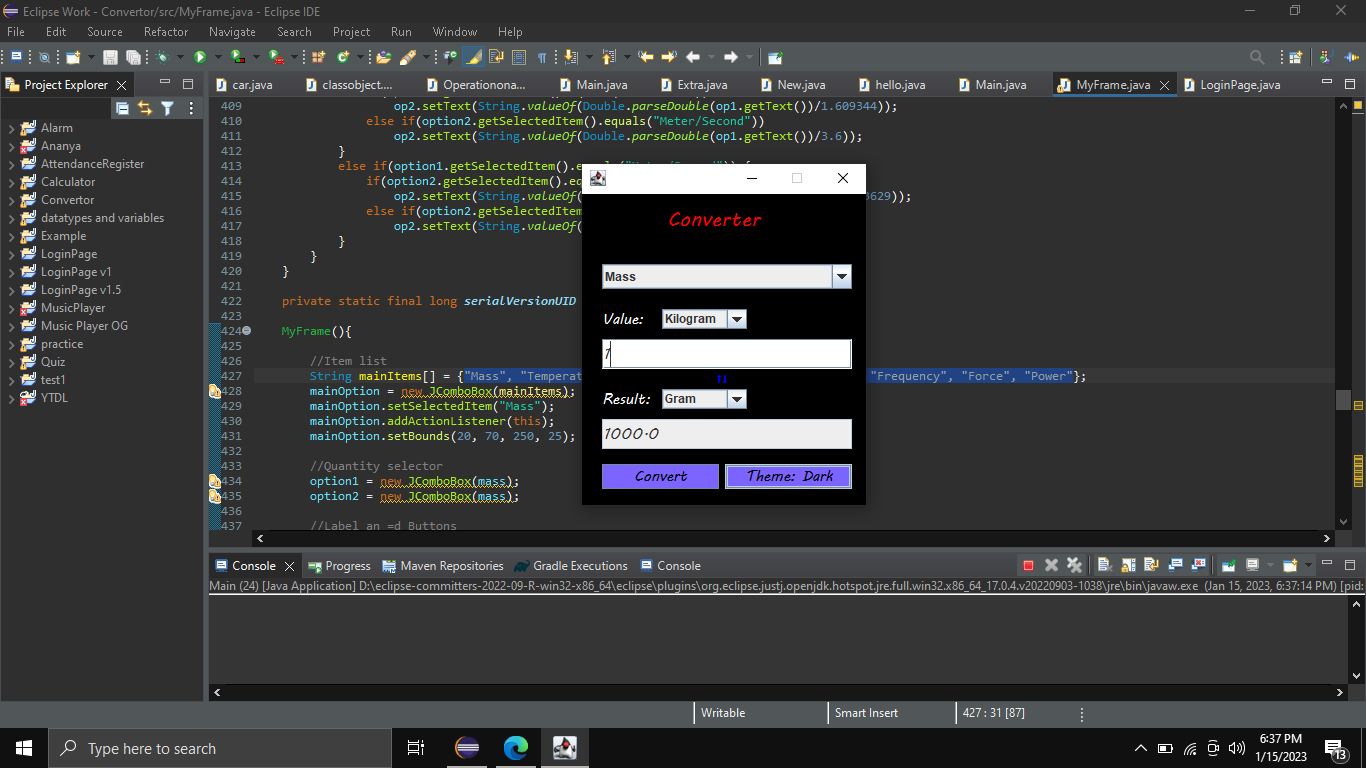Open the Window menu

tap(454, 32)
